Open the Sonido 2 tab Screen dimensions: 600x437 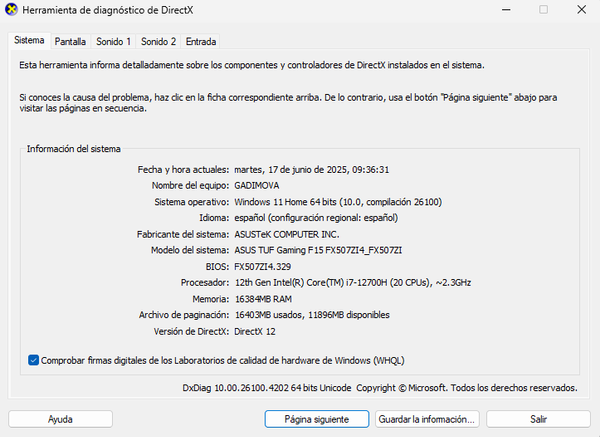158,41
